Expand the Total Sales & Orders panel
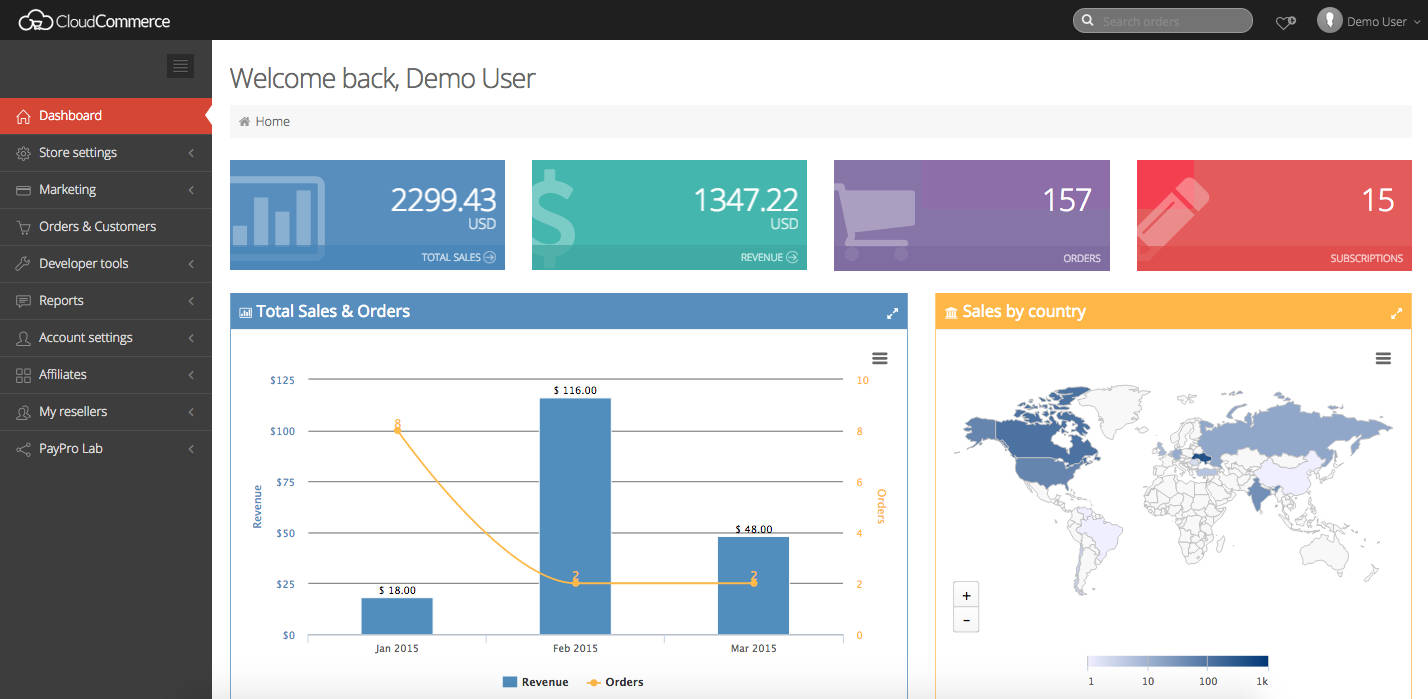 click(892, 313)
